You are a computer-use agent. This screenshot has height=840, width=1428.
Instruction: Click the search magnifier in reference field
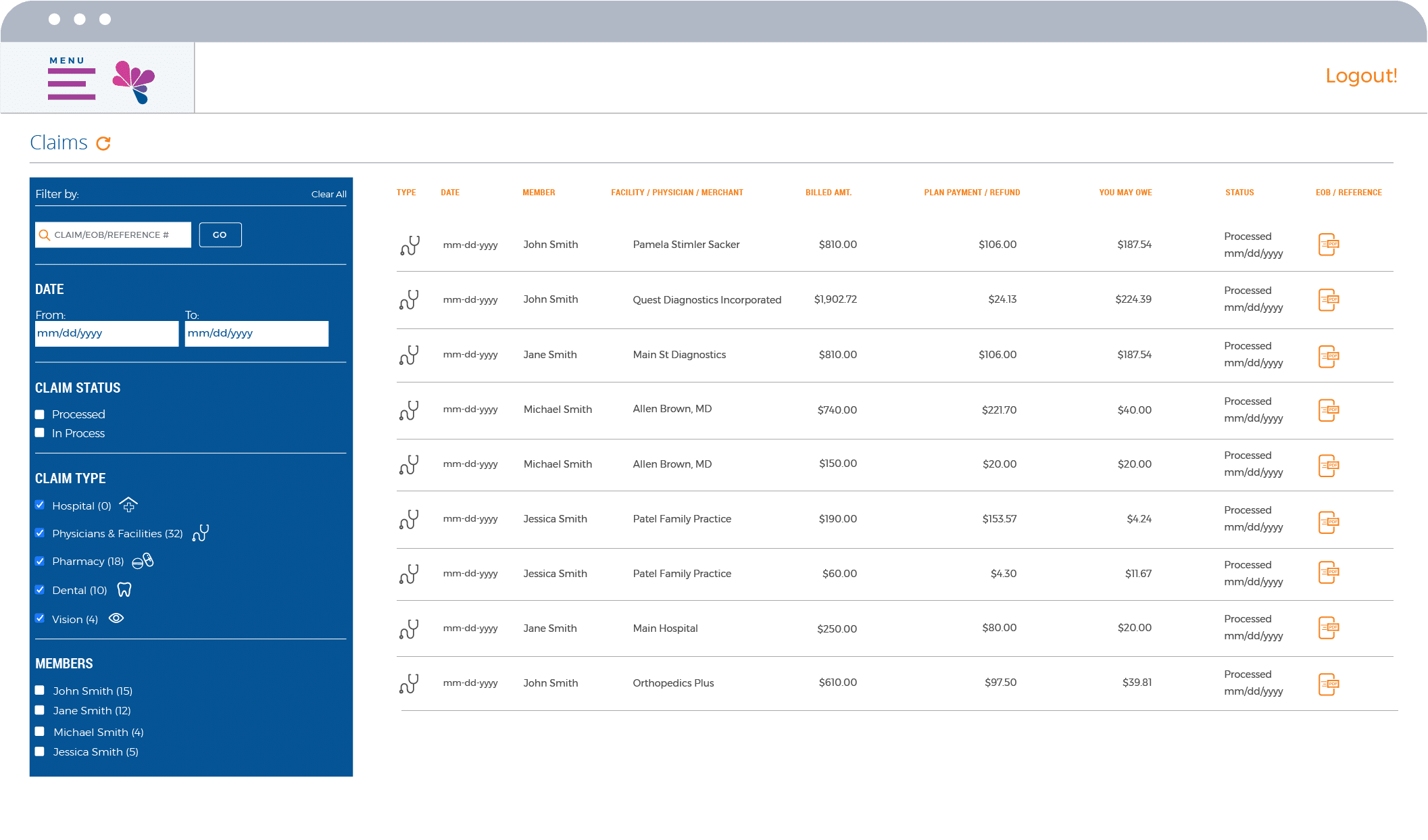45,235
